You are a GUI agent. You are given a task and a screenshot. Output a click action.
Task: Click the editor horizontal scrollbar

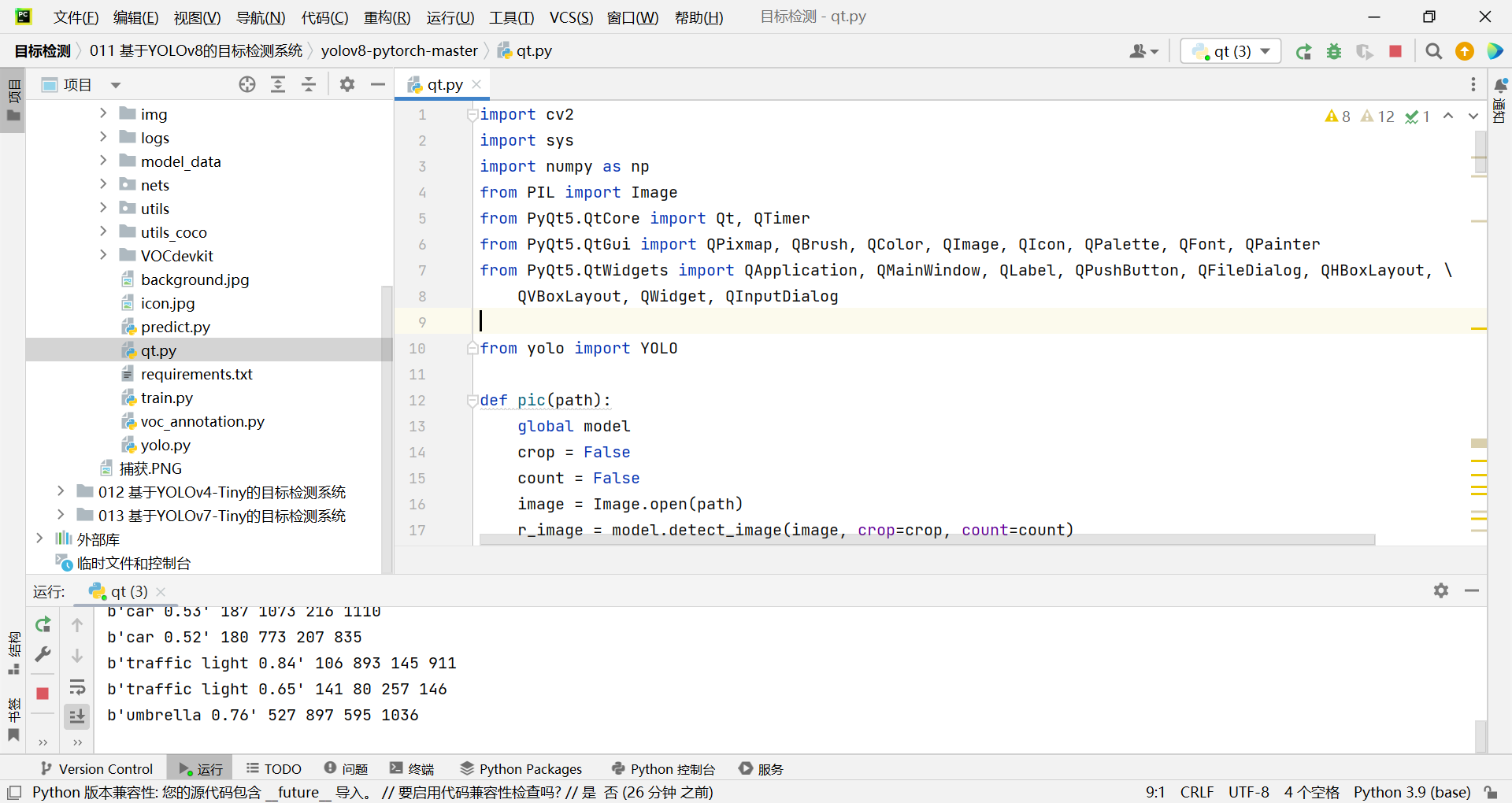click(x=927, y=540)
